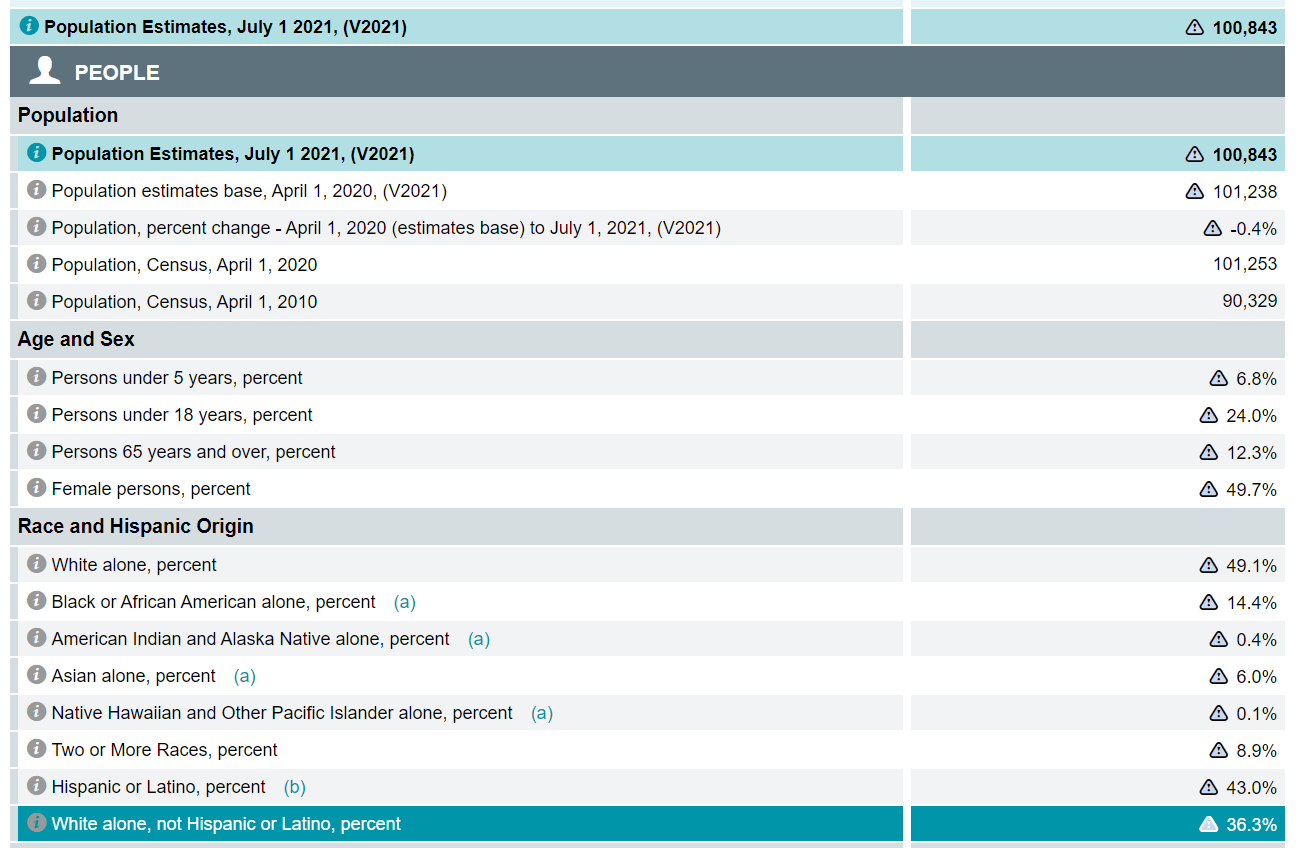Image resolution: width=1302 pixels, height=848 pixels.
Task: Click info icon for Population estimates base
Action: click(37, 190)
